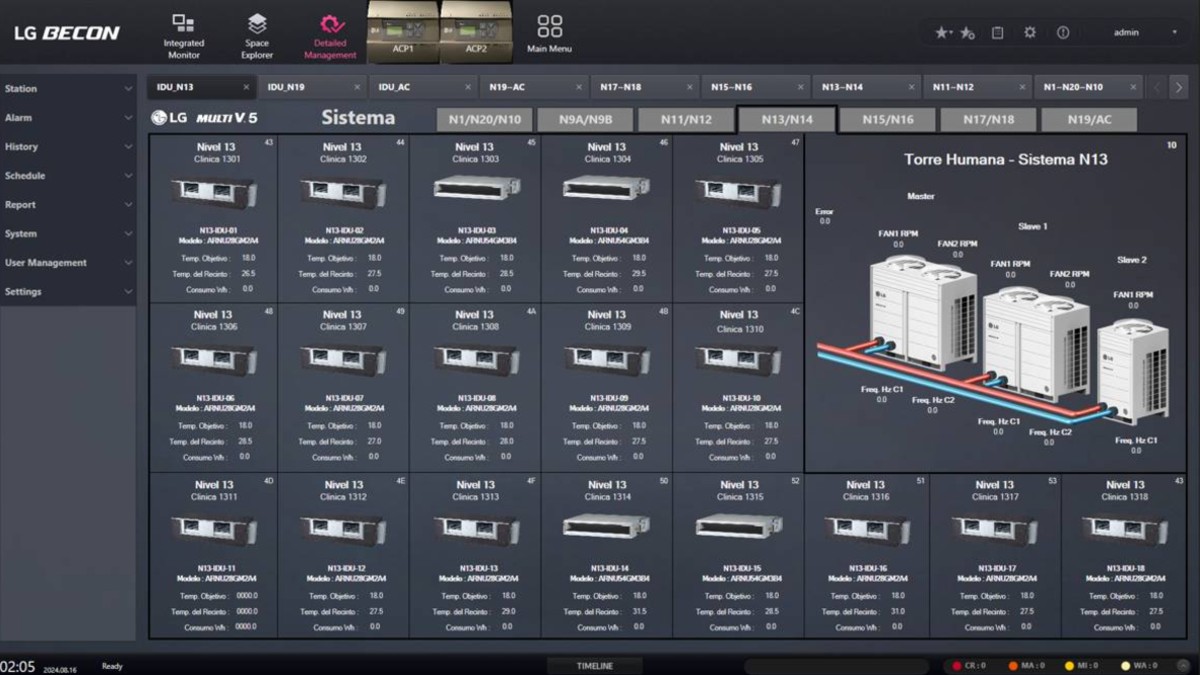Click the N19/AC system button
The width and height of the screenshot is (1200, 675).
(1089, 120)
